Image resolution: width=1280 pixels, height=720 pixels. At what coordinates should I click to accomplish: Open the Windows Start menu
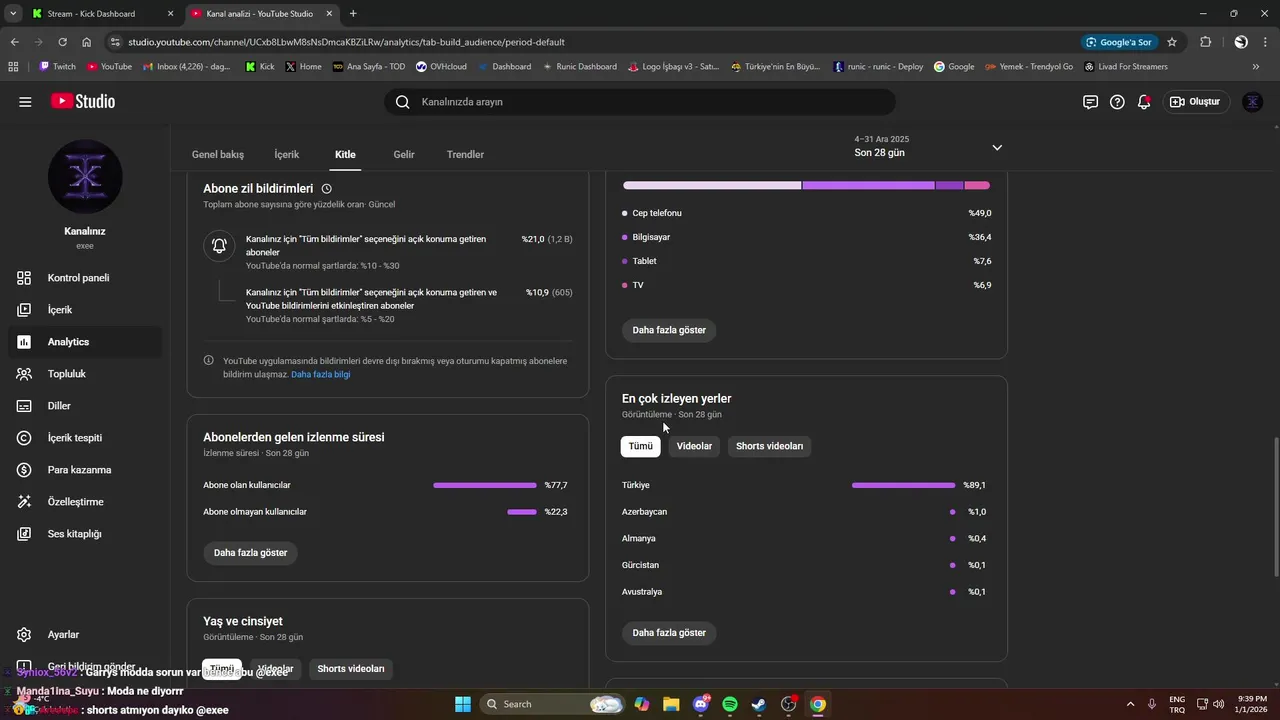[x=462, y=704]
